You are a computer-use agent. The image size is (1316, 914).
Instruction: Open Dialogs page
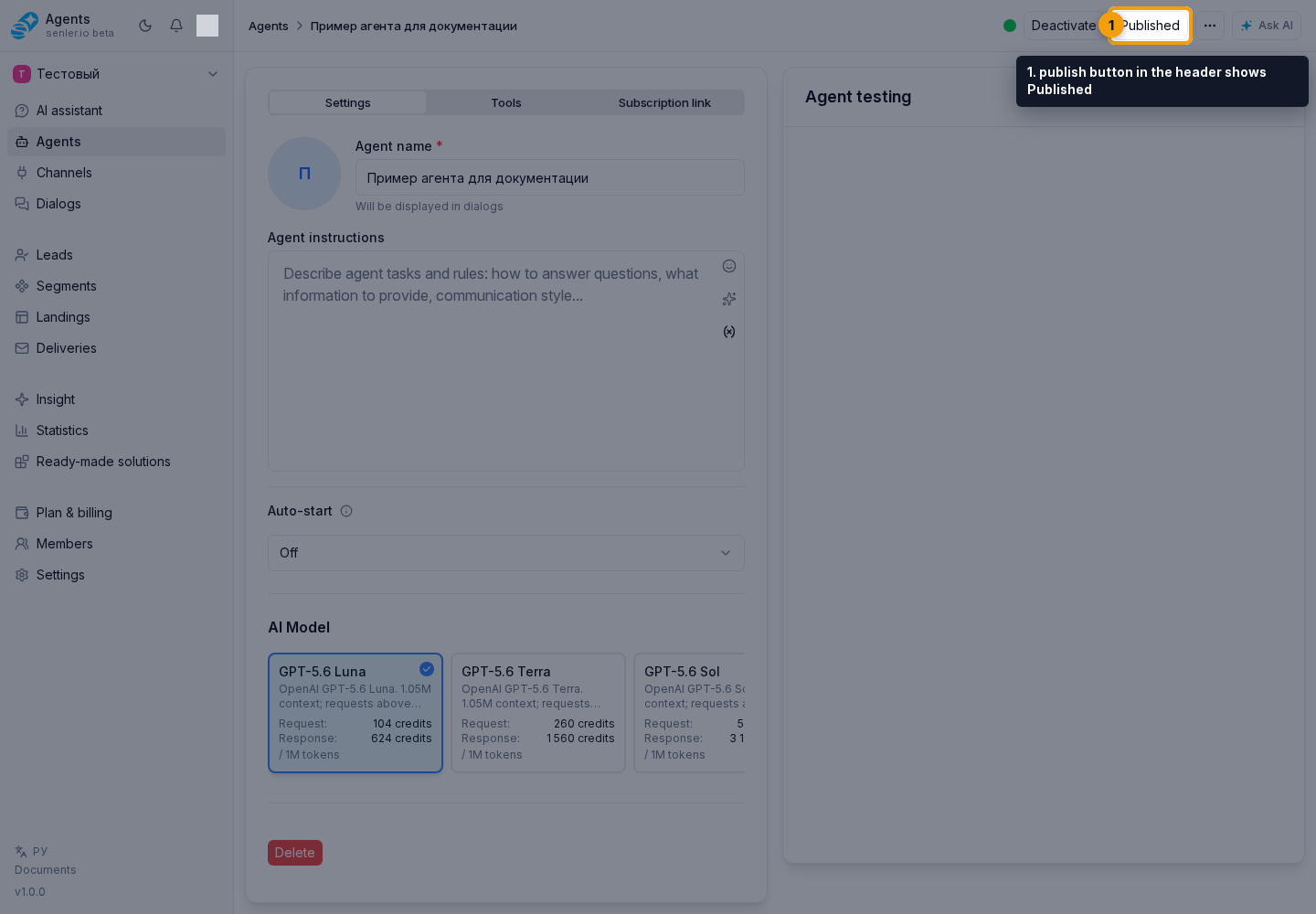(116, 204)
